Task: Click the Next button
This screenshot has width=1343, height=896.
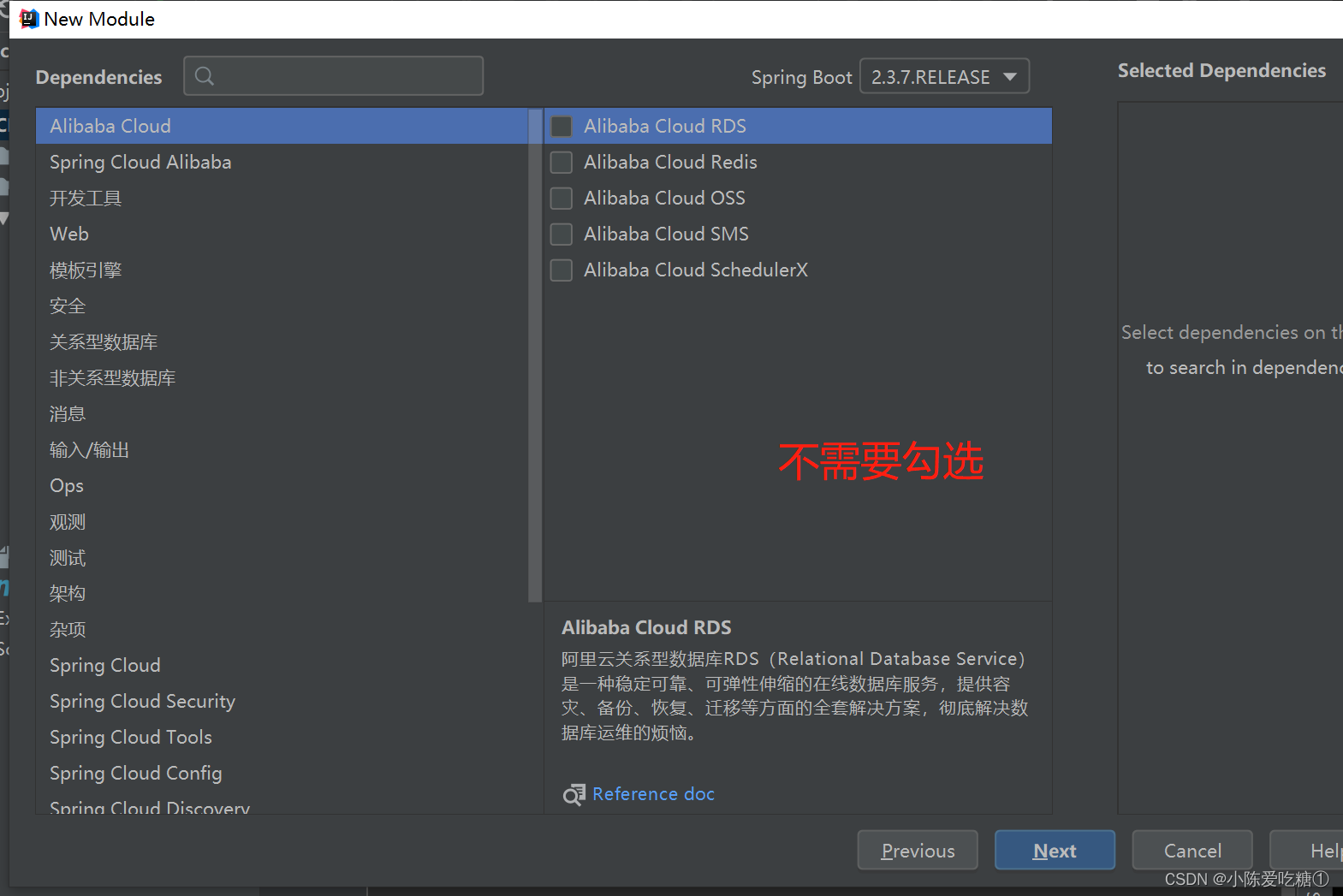Action: [x=1055, y=850]
